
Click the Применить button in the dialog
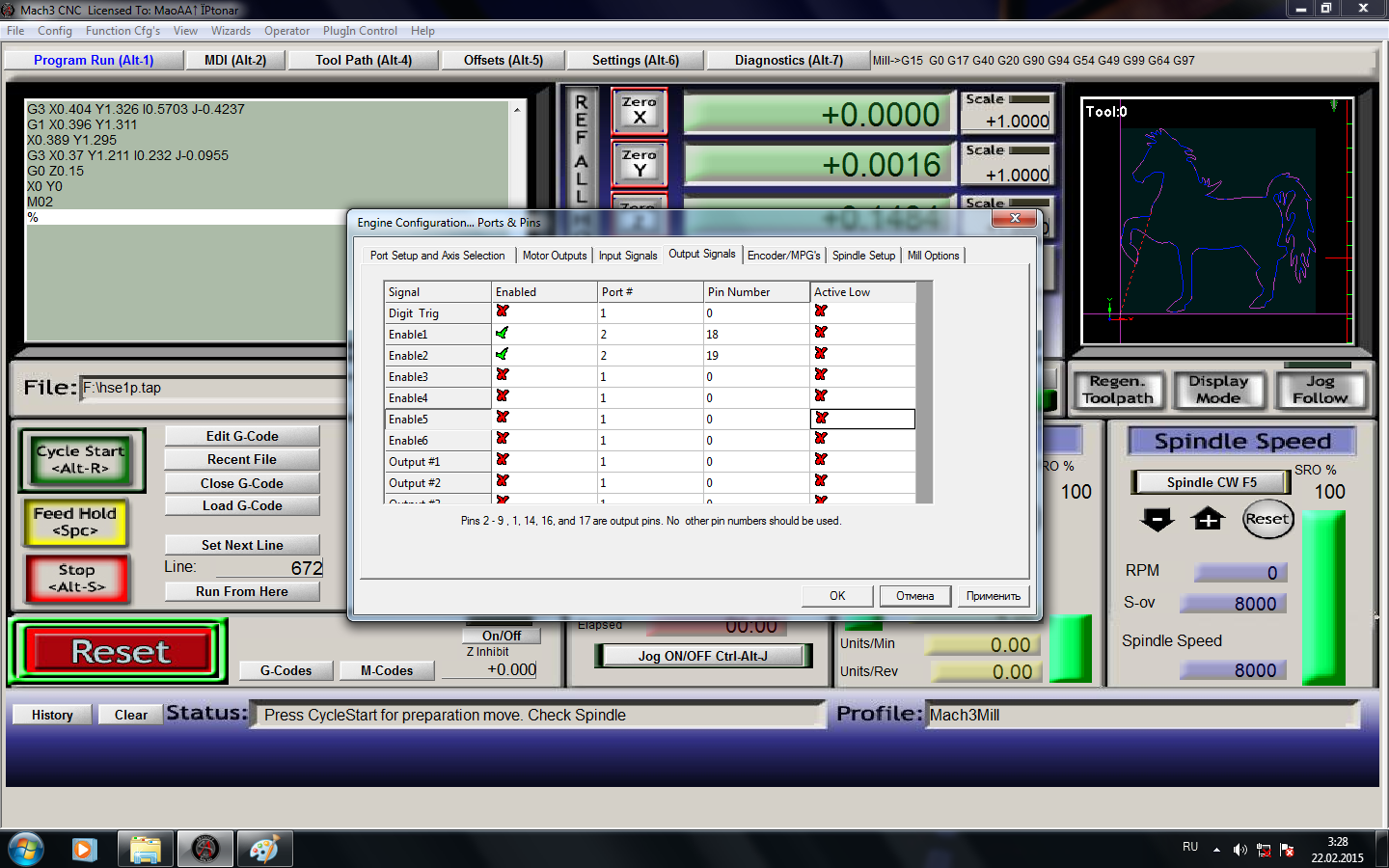pos(993,596)
